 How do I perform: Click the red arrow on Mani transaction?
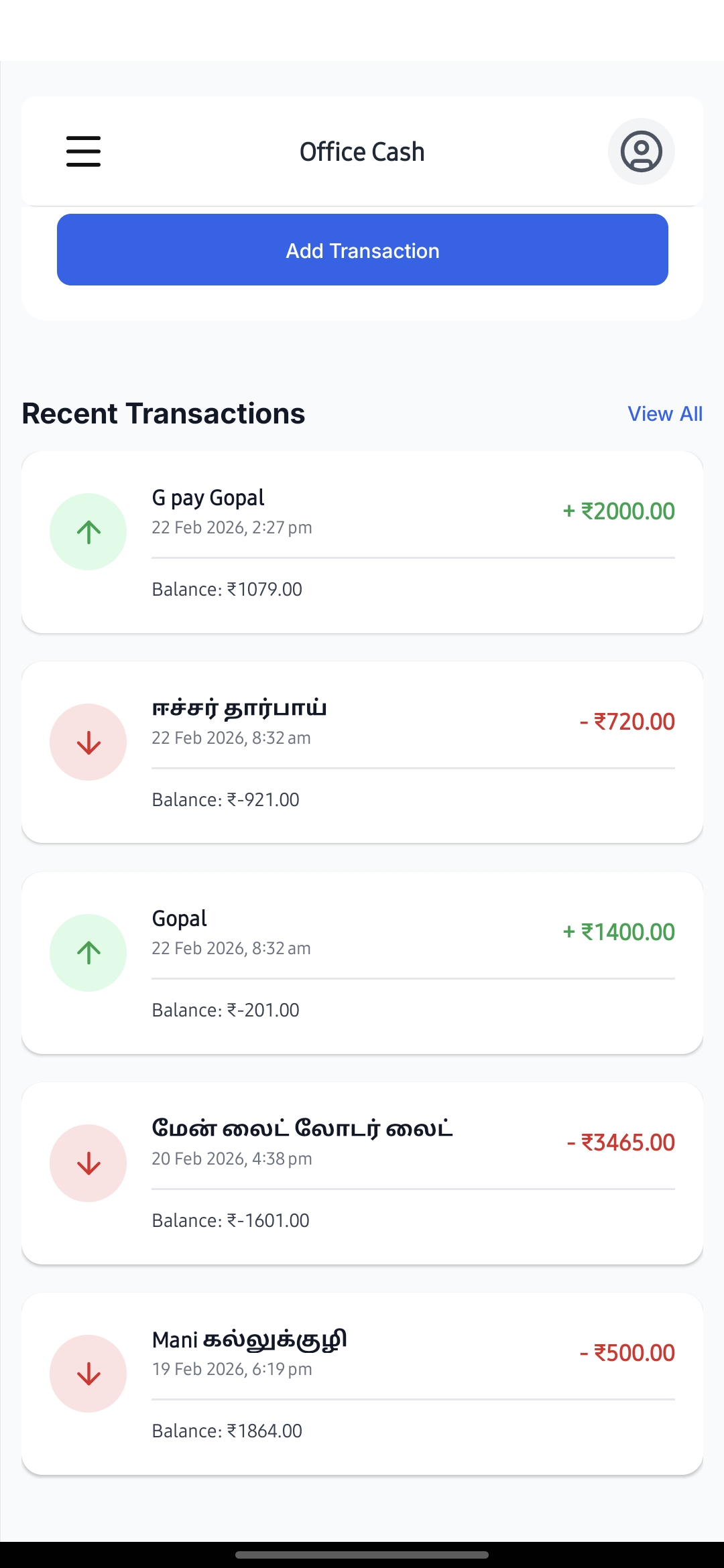tap(88, 1374)
